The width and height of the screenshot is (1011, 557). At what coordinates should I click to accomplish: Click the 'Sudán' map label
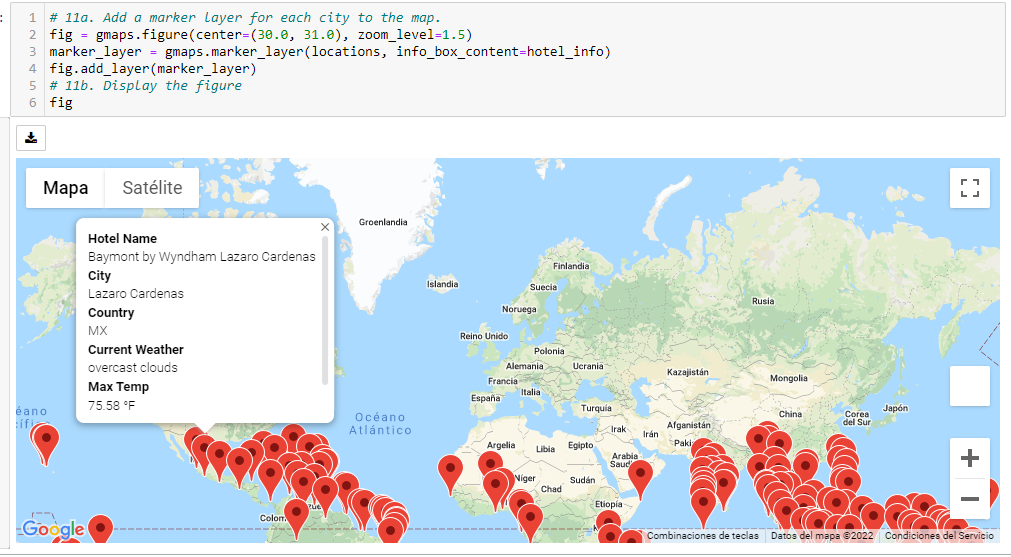point(582,480)
